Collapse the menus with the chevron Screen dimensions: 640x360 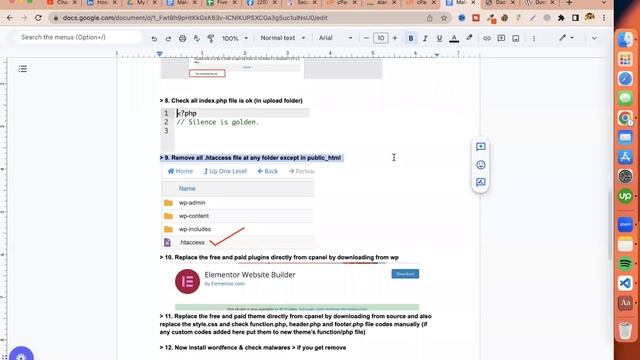click(x=594, y=38)
